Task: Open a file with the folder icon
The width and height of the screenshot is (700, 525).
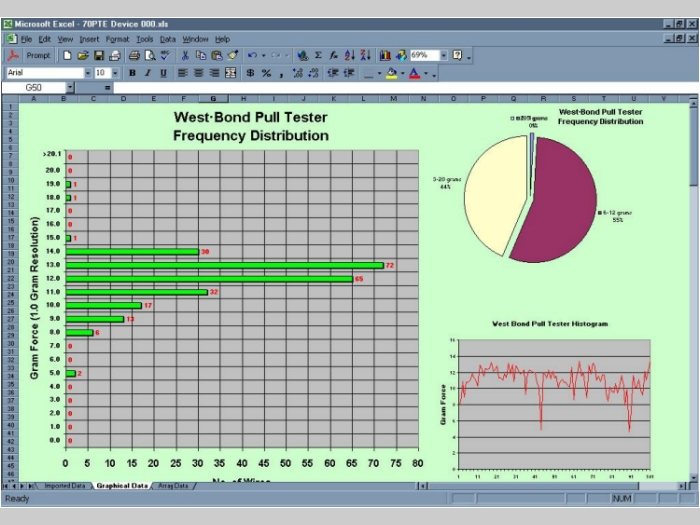Action: 83,55
